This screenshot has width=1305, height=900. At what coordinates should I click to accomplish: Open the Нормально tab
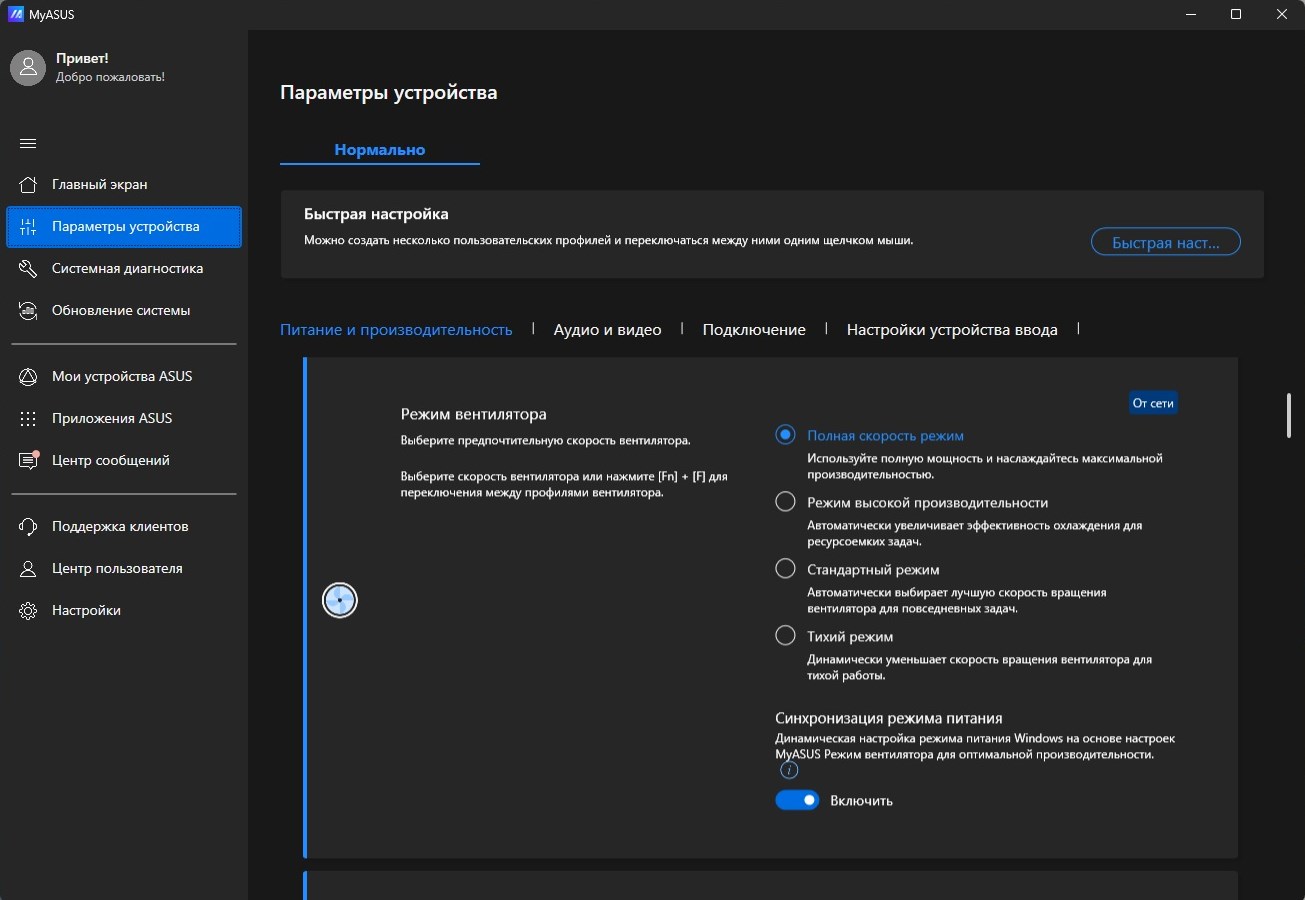point(380,150)
